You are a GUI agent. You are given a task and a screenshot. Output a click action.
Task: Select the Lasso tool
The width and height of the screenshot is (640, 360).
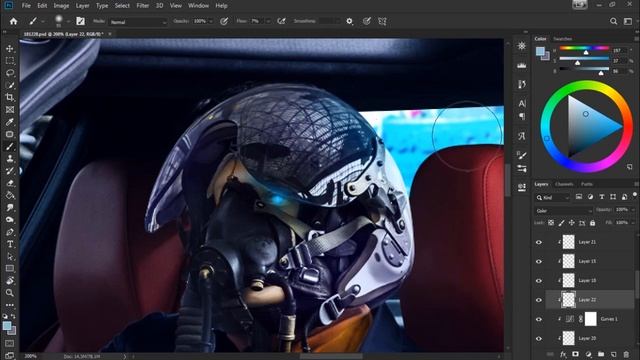[10, 73]
